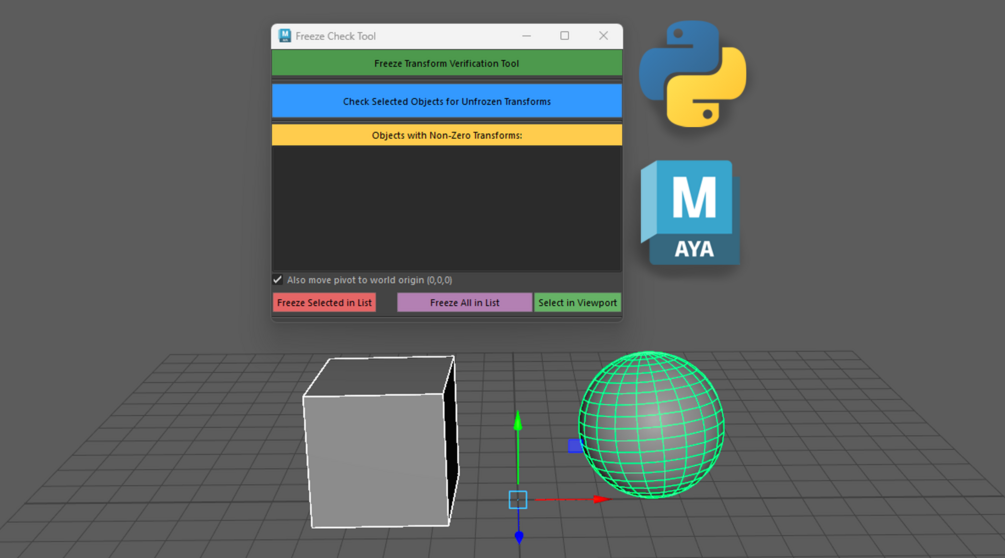Screen dimensions: 1005x558
Task: Click the red X-axis arrow of manipulator
Action: pos(601,499)
